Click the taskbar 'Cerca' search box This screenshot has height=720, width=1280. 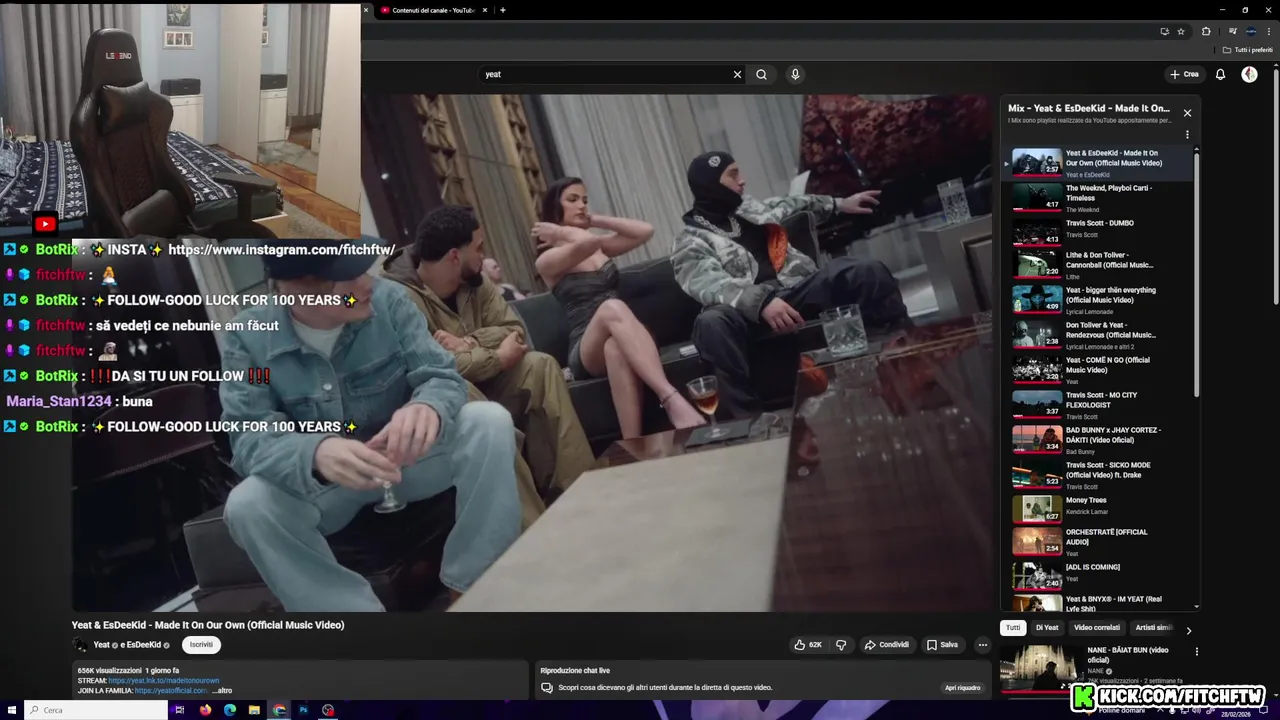pos(96,710)
